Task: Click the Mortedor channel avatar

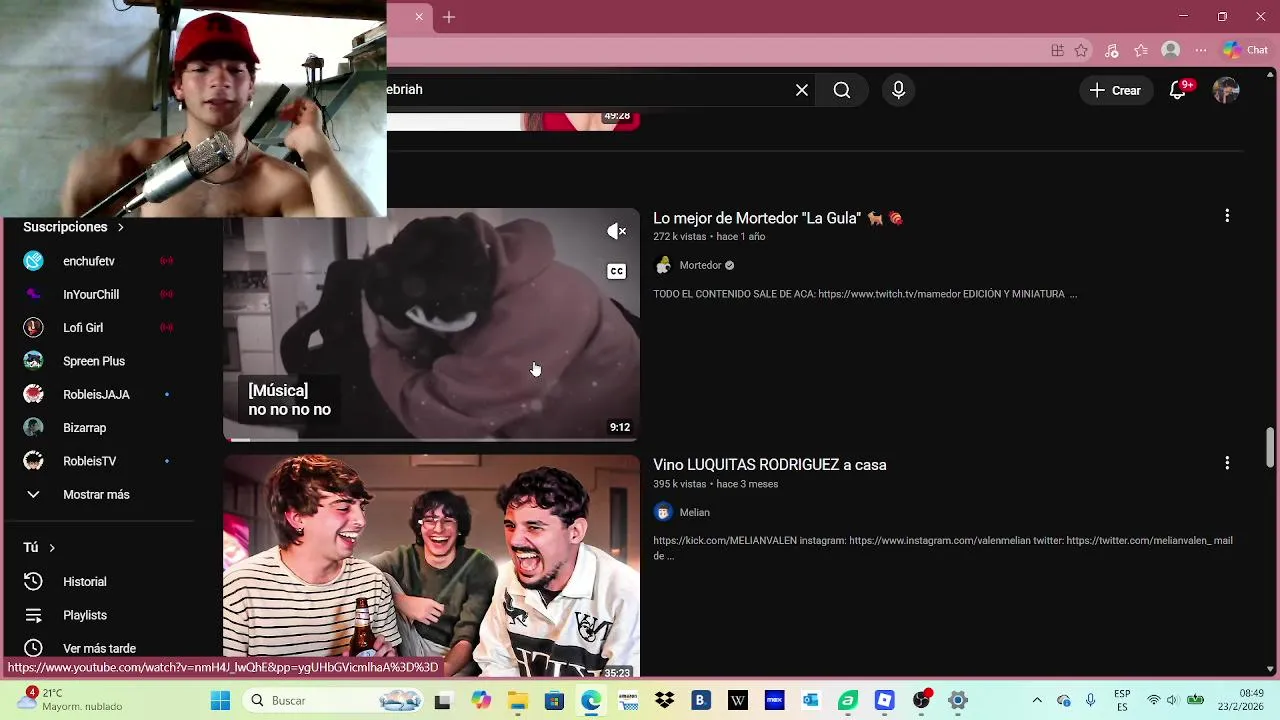Action: tap(663, 265)
